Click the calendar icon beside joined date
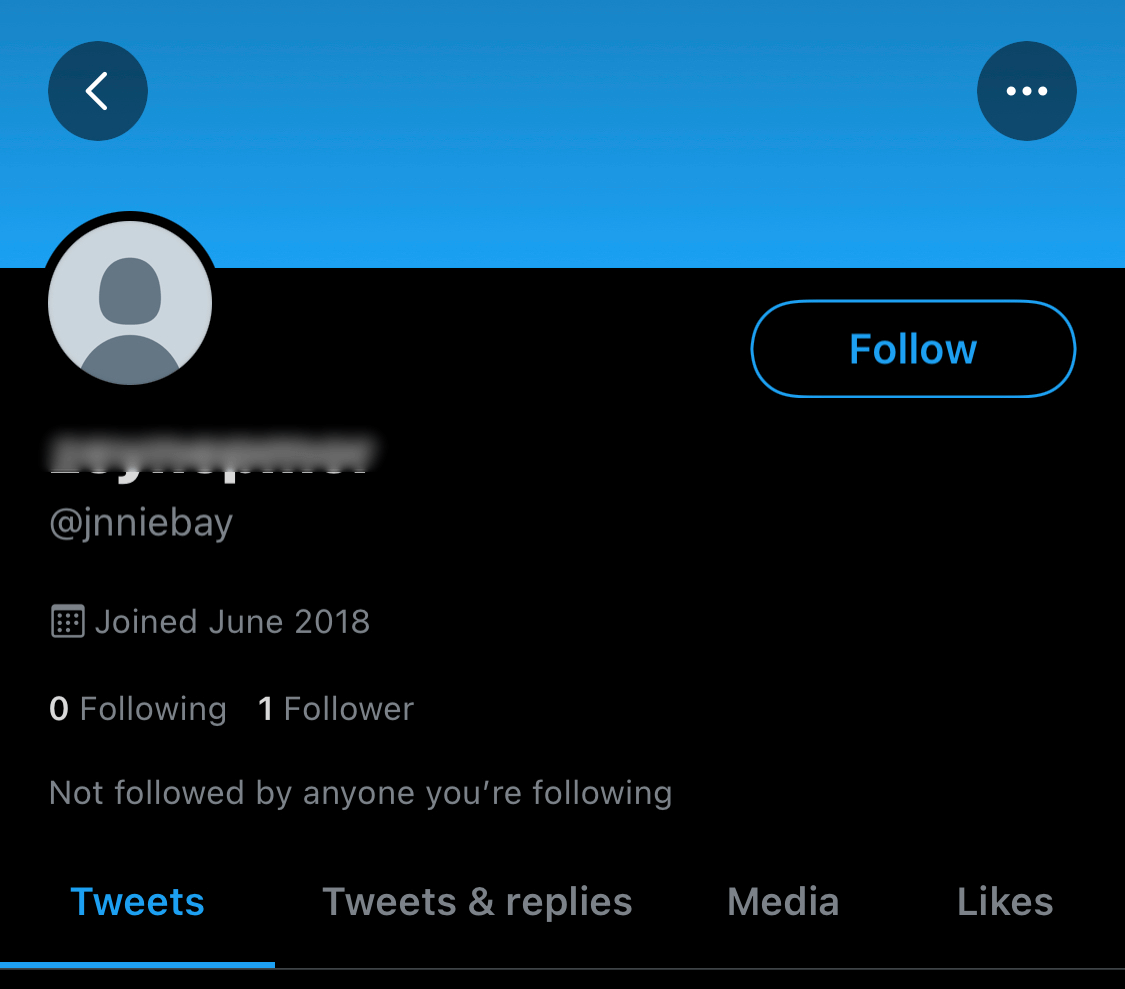This screenshot has height=989, width=1125. tap(66, 621)
